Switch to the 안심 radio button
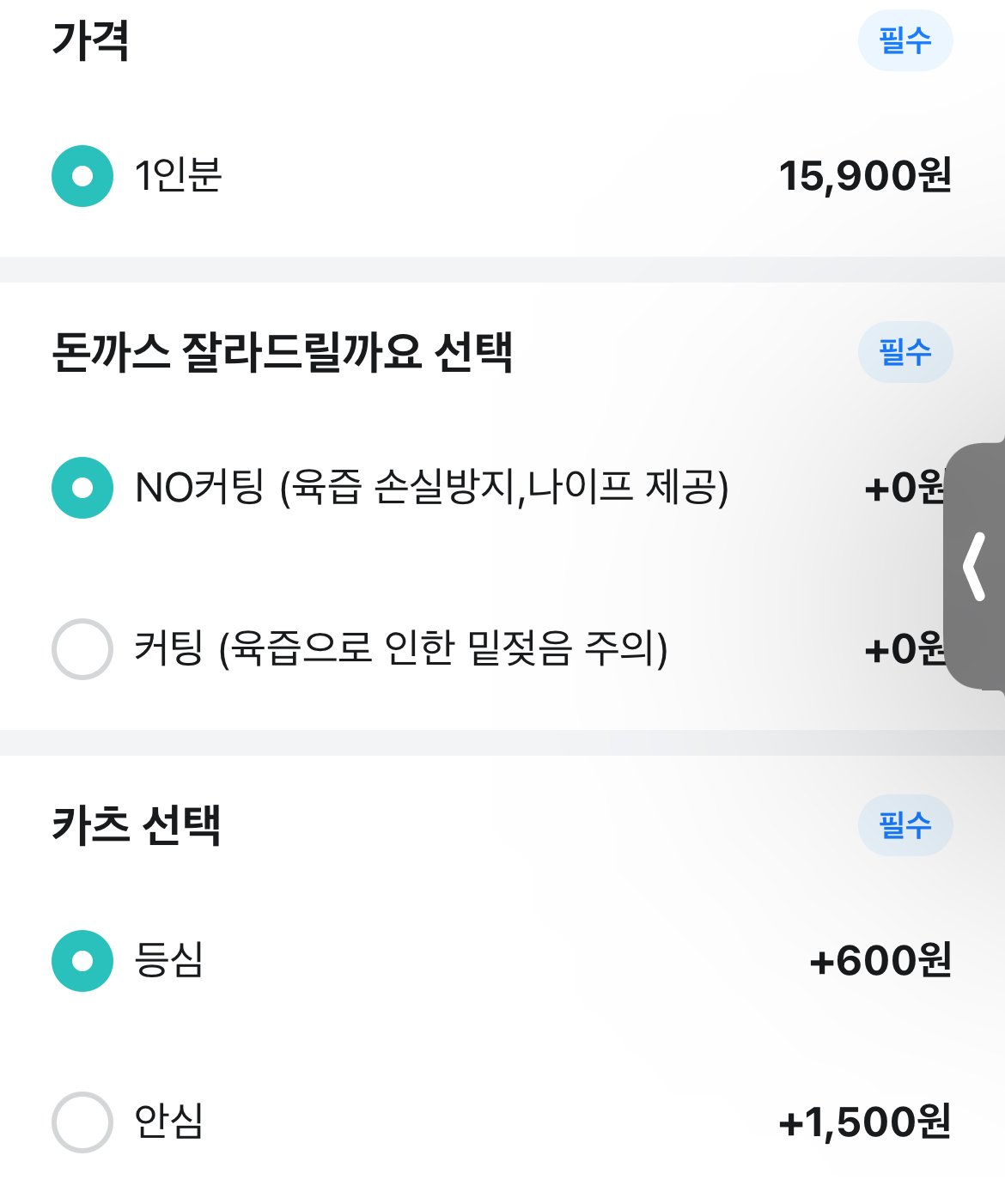This screenshot has height=1204, width=1005. click(82, 1122)
